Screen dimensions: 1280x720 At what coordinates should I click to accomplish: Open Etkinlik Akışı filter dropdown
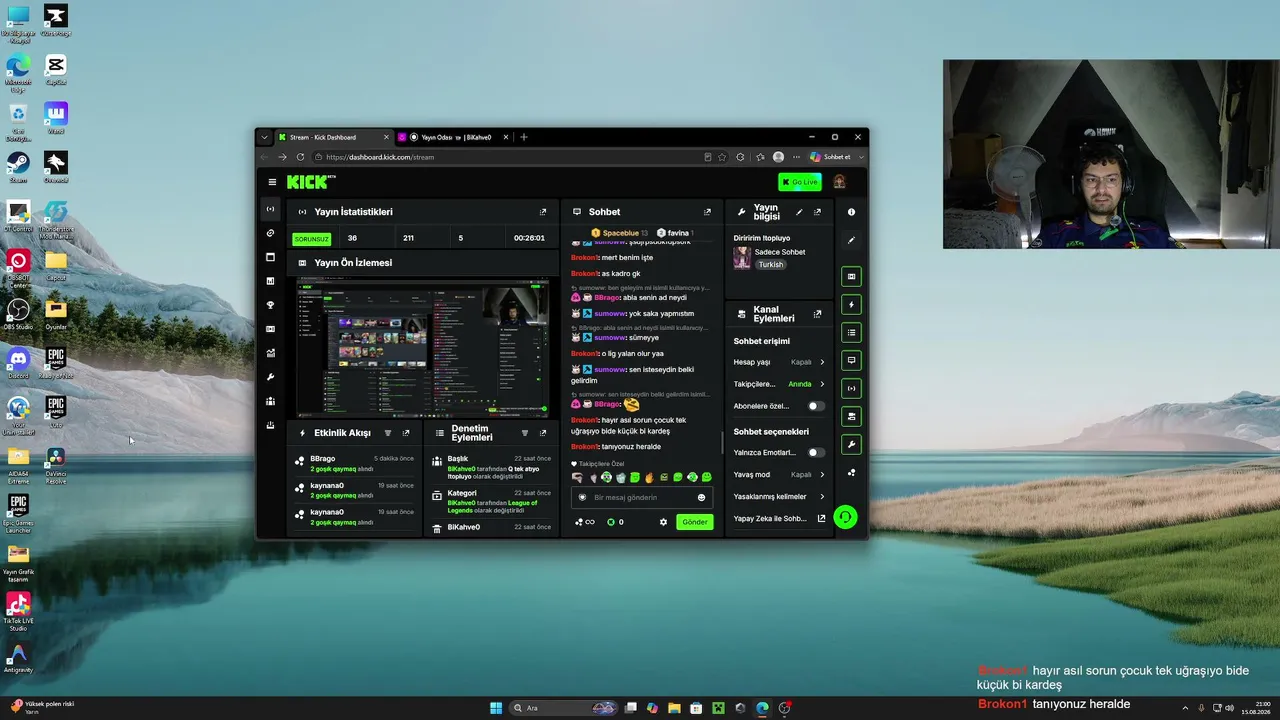pos(388,433)
